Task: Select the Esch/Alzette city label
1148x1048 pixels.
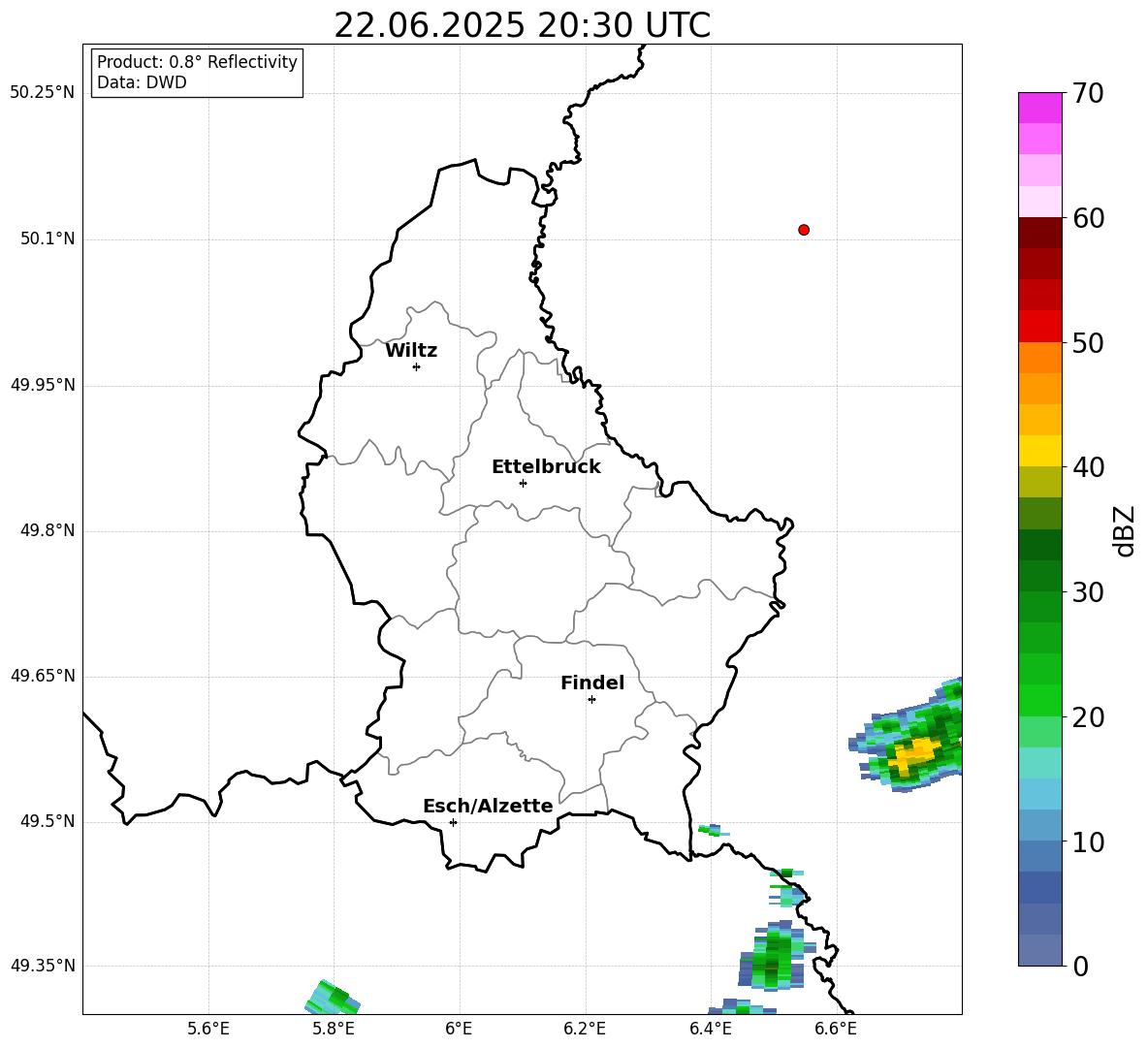Action: [488, 806]
